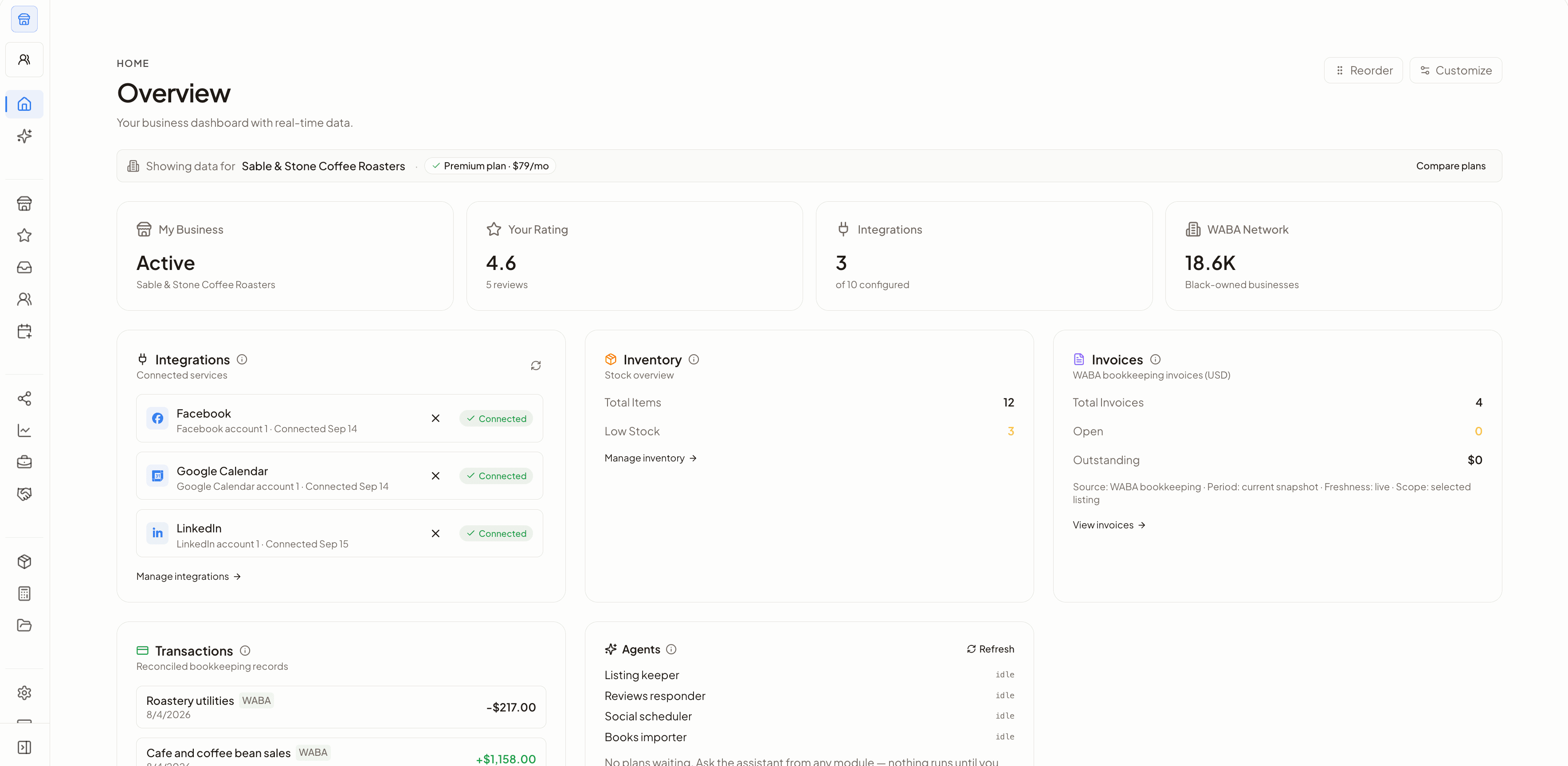Open the folder sidebar icon

24,625
